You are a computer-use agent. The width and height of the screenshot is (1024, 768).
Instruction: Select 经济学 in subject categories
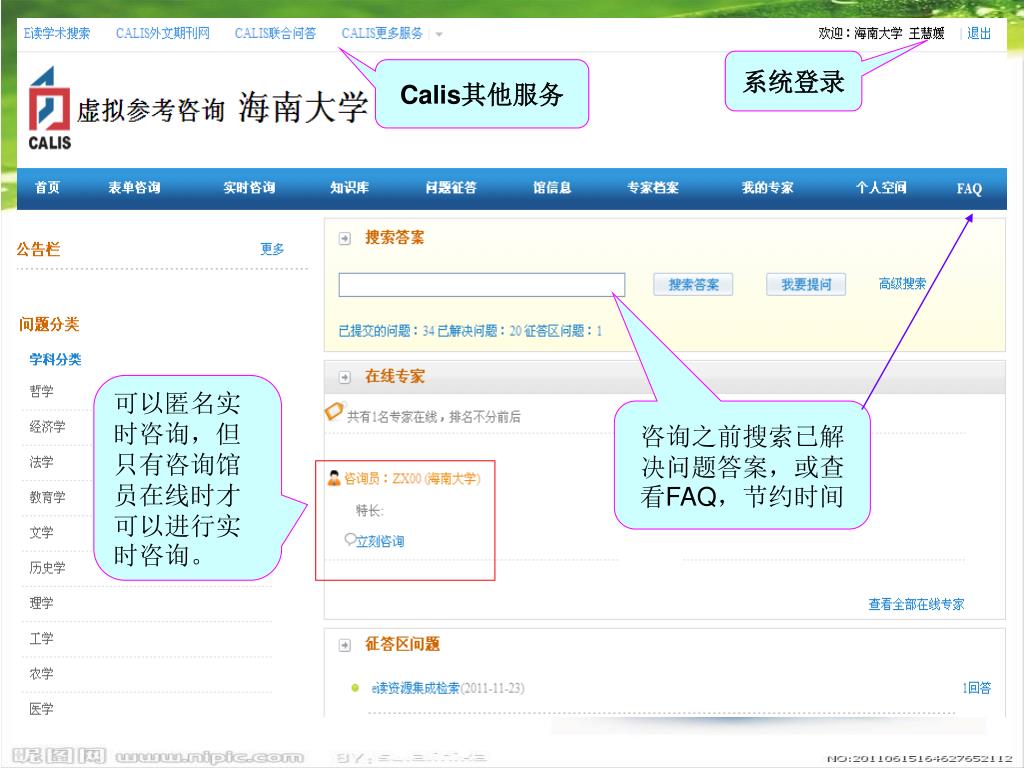47,427
